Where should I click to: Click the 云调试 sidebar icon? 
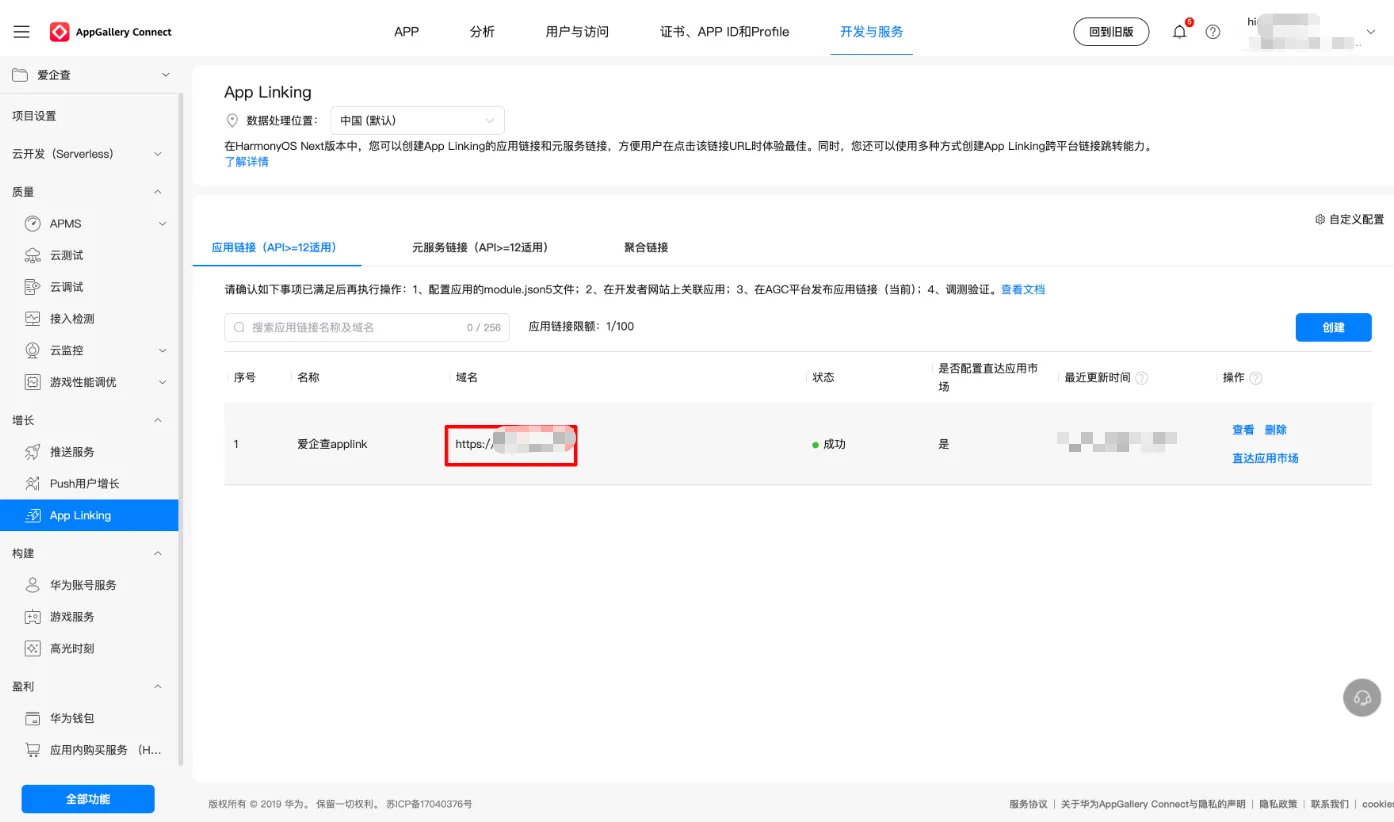click(x=33, y=287)
